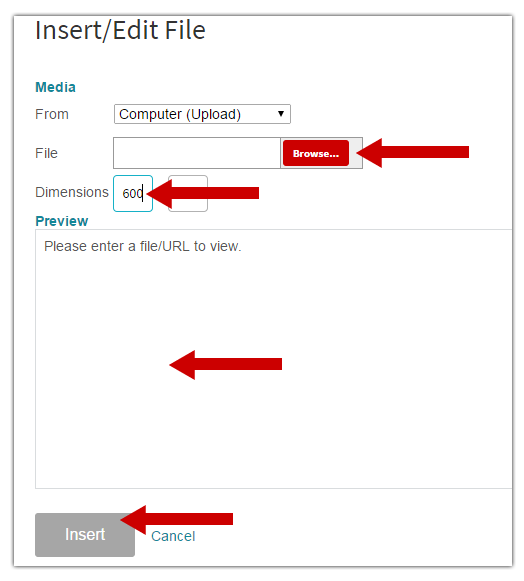Image resolution: width=524 pixels, height=581 pixels.
Task: Click the Dimensions field label
Action: pos(72,192)
